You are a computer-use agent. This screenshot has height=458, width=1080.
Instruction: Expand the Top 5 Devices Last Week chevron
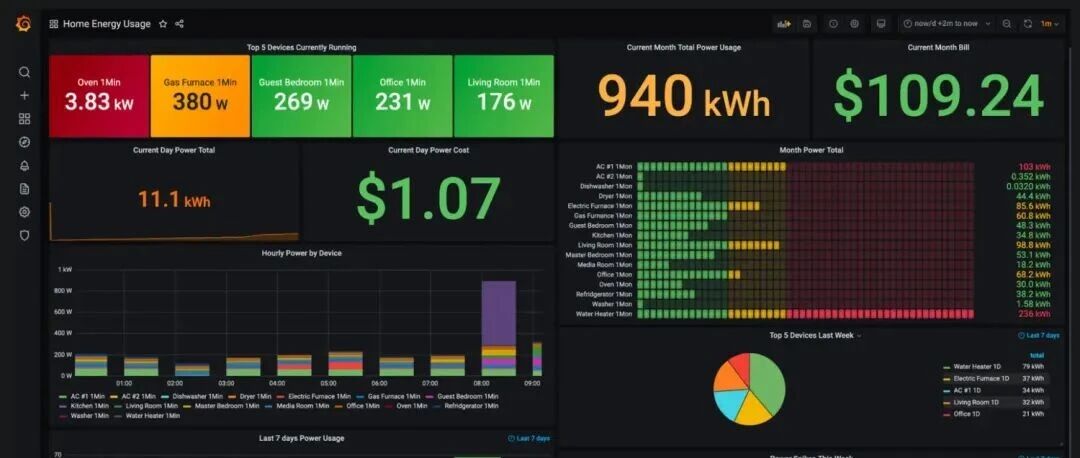(x=859, y=336)
